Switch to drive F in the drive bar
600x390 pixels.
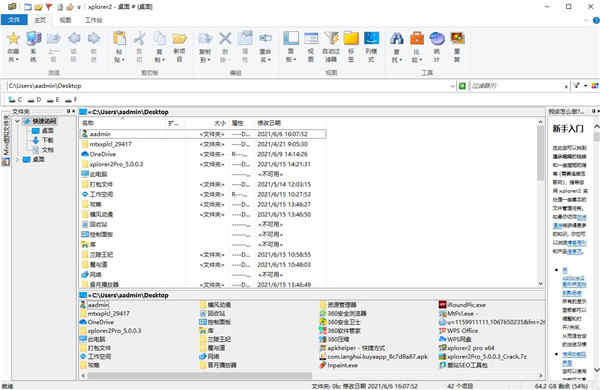pyautogui.click(x=71, y=100)
